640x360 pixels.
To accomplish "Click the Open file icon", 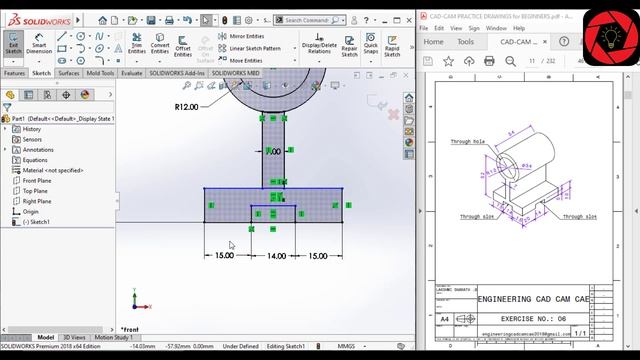I will [x=132, y=20].
